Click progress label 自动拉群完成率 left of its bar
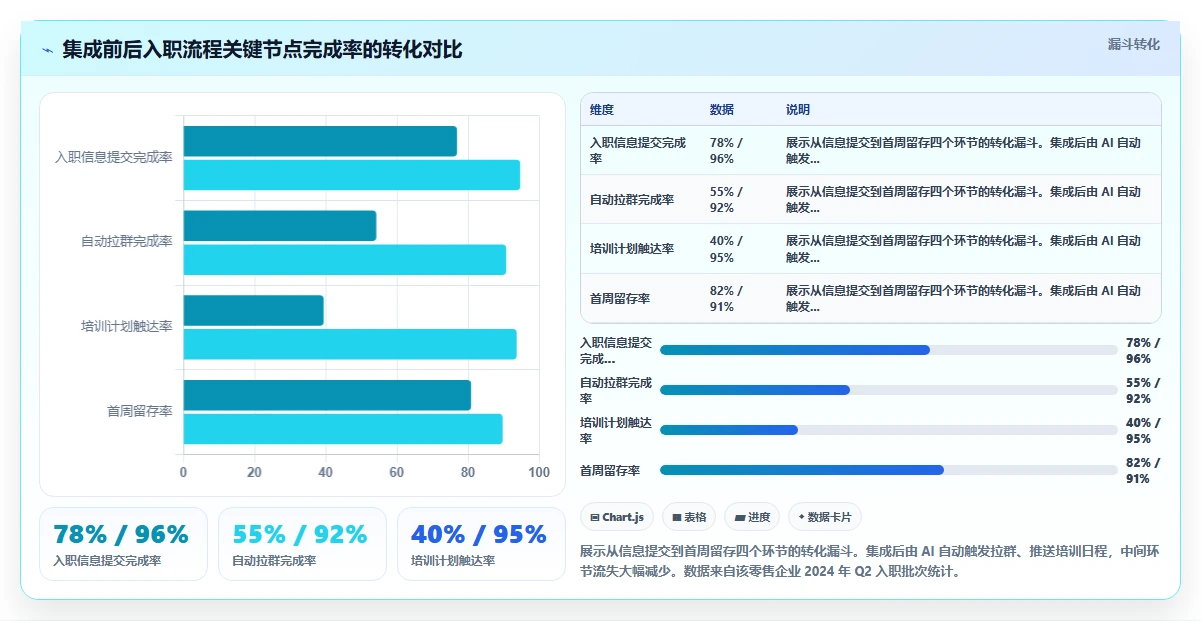This screenshot has width=1201, height=621. [x=616, y=390]
